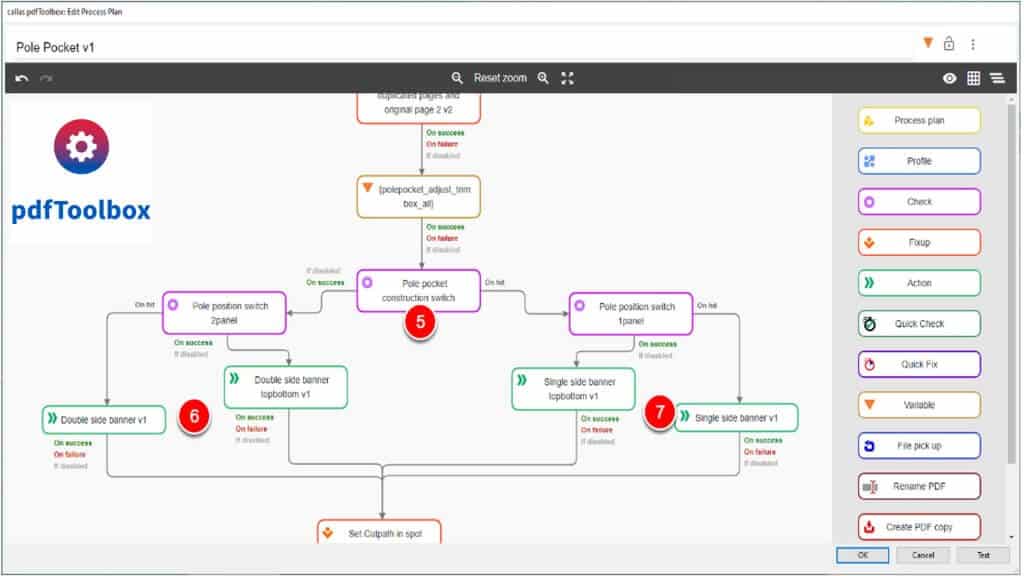The width and height of the screenshot is (1024, 576).
Task: Click the fixup icon on Set Cutpath in spot
Action: point(328,533)
